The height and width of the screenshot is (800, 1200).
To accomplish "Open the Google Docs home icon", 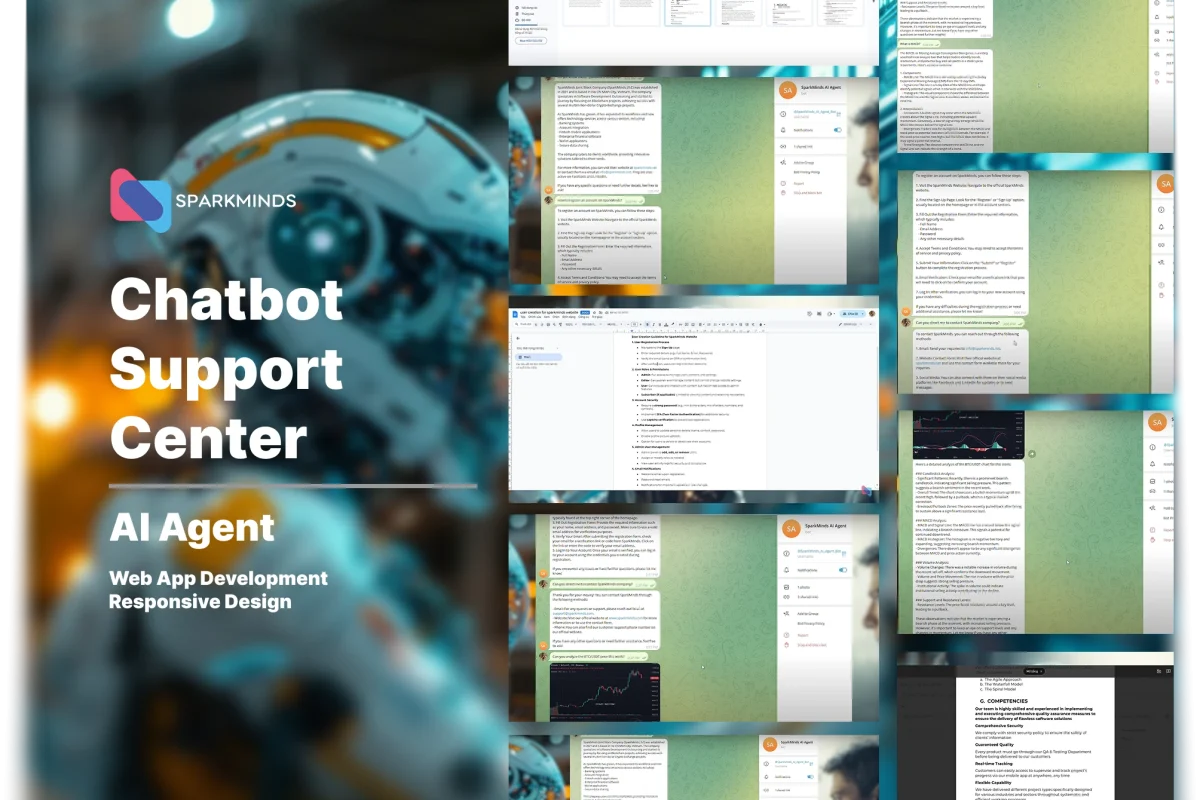I will 516,313.
